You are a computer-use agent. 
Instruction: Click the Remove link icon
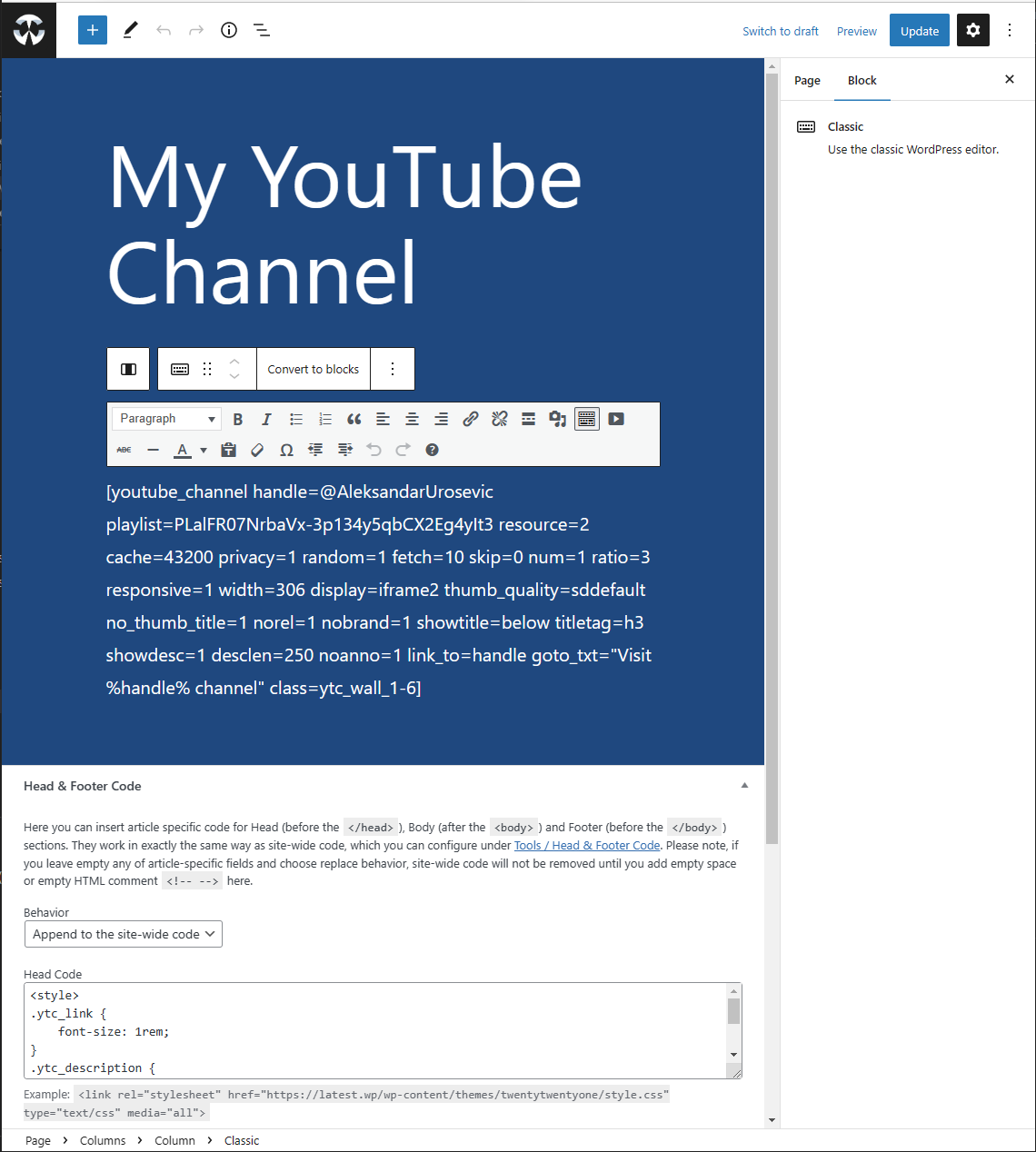pos(500,419)
